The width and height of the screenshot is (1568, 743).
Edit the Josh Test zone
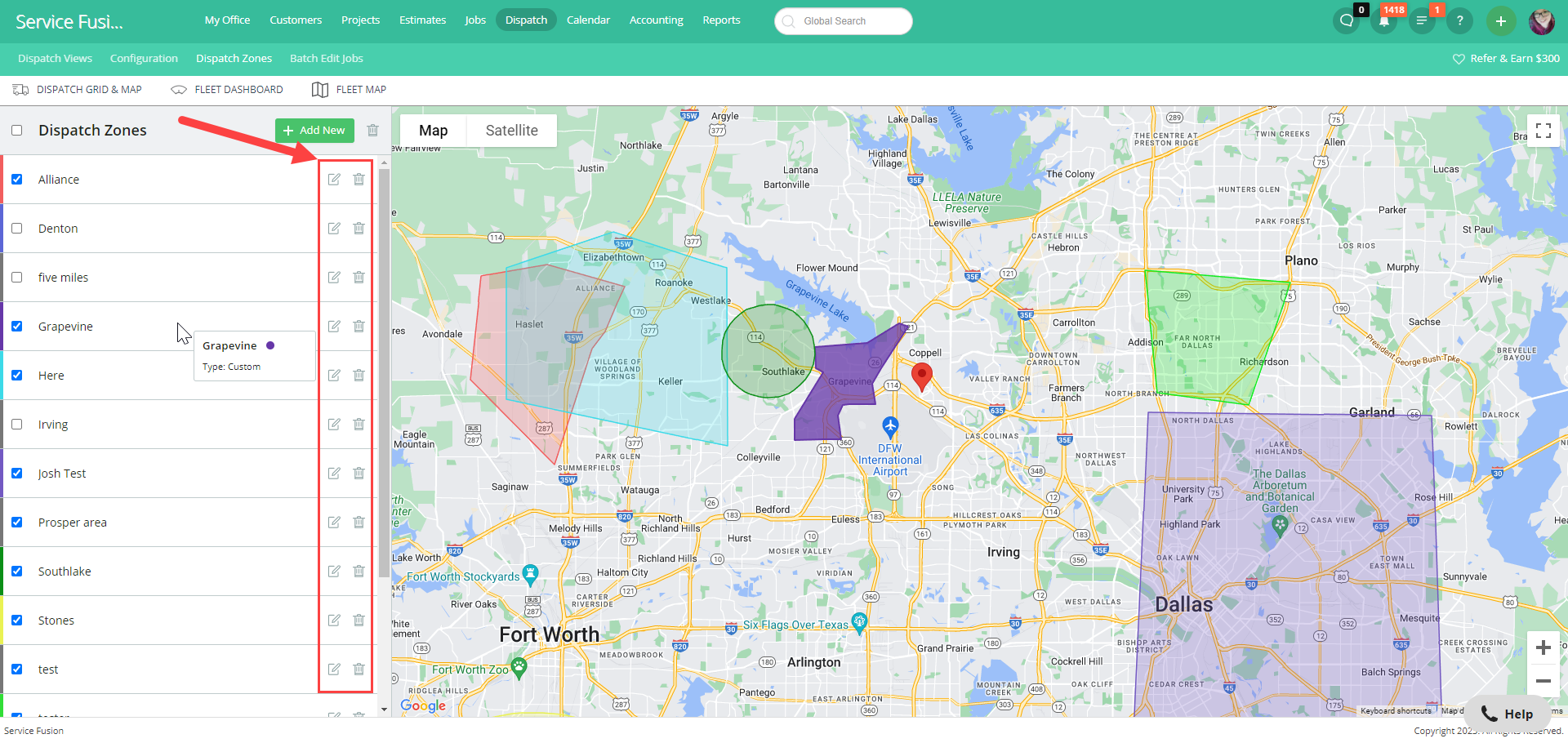point(334,474)
